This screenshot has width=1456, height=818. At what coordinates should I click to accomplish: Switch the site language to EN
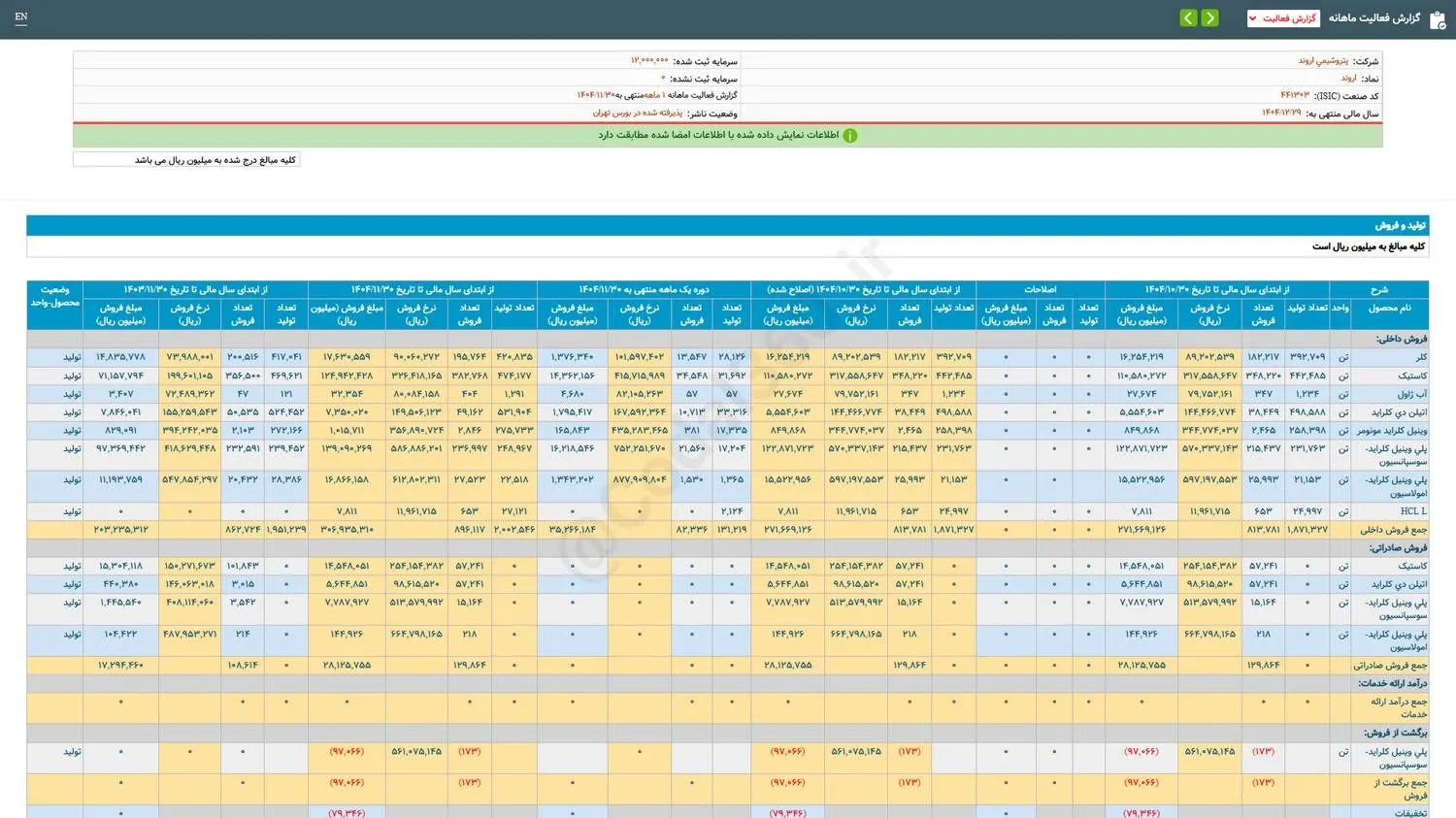[20, 16]
